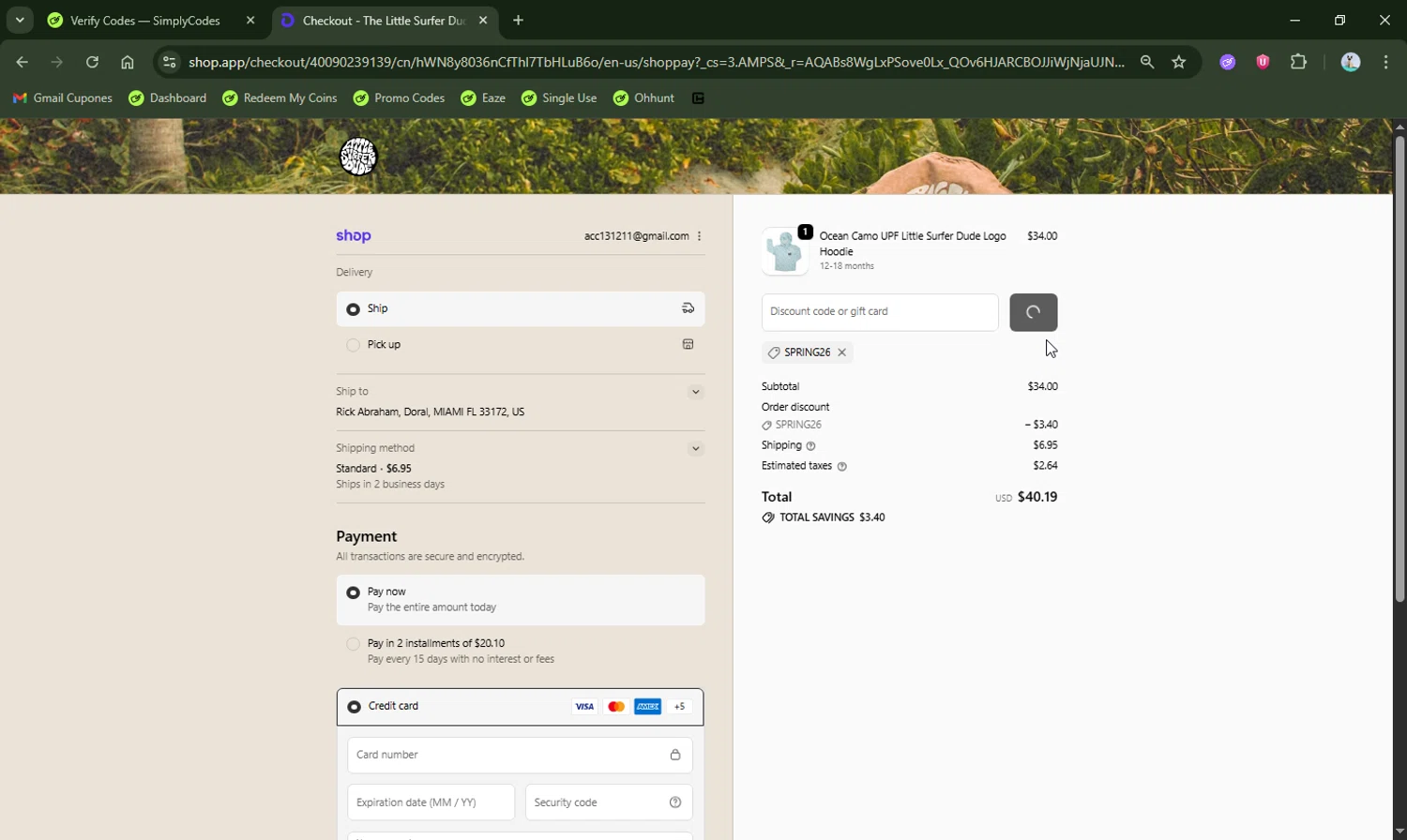Image resolution: width=1407 pixels, height=840 pixels.
Task: Expand the Shipping method section
Action: pyautogui.click(x=695, y=448)
